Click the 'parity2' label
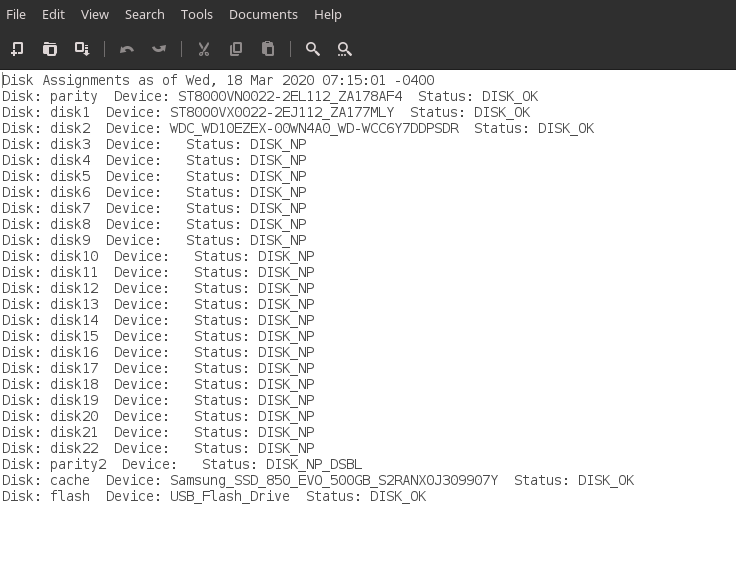736x566 pixels. pyautogui.click(x=78, y=464)
